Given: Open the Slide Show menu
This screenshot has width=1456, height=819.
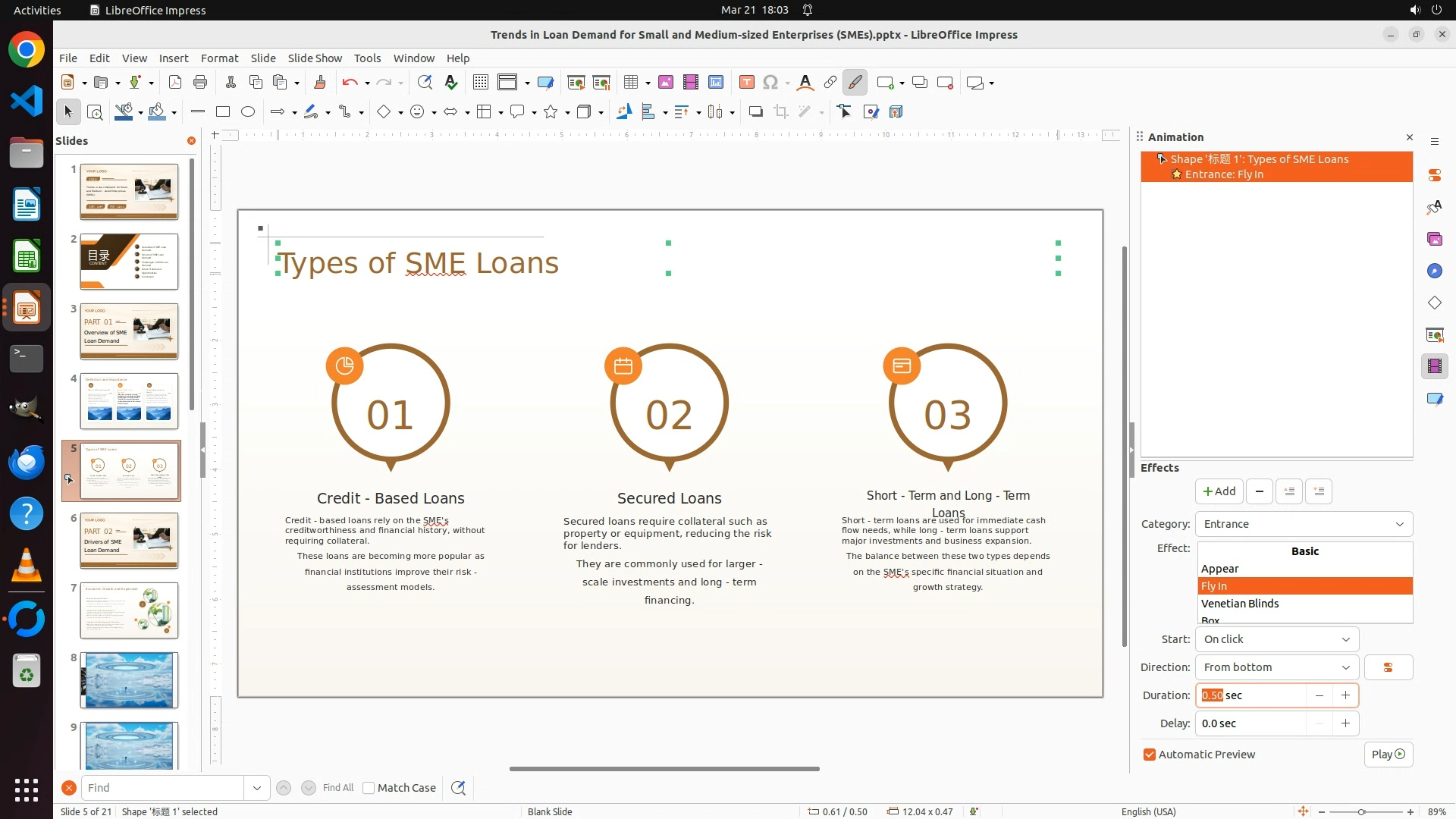Looking at the screenshot, I should (x=315, y=58).
